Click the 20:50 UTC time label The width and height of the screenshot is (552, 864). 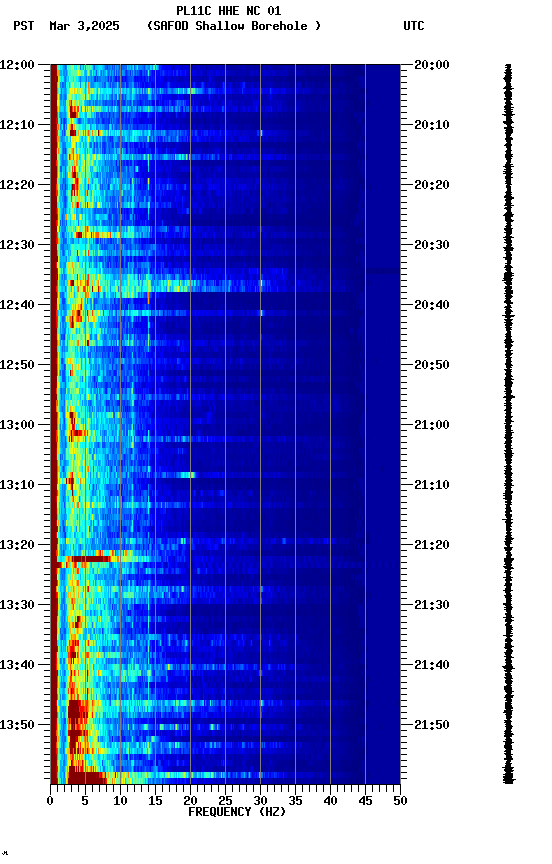coord(432,365)
